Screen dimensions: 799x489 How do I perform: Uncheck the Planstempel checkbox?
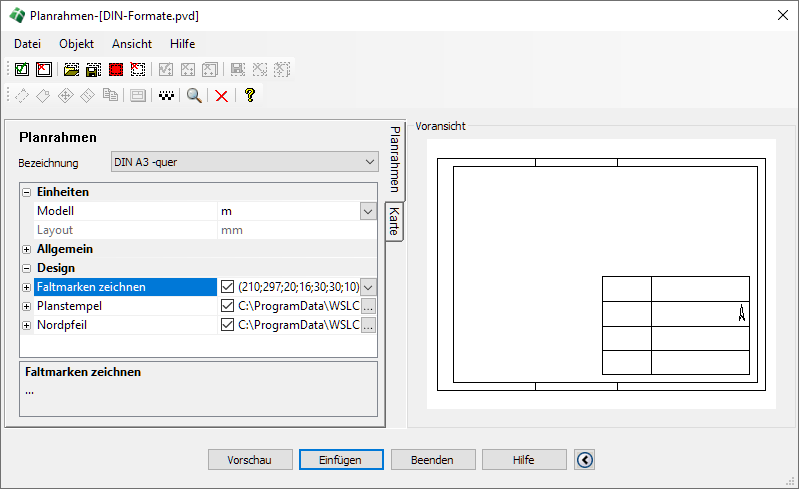pyautogui.click(x=227, y=306)
